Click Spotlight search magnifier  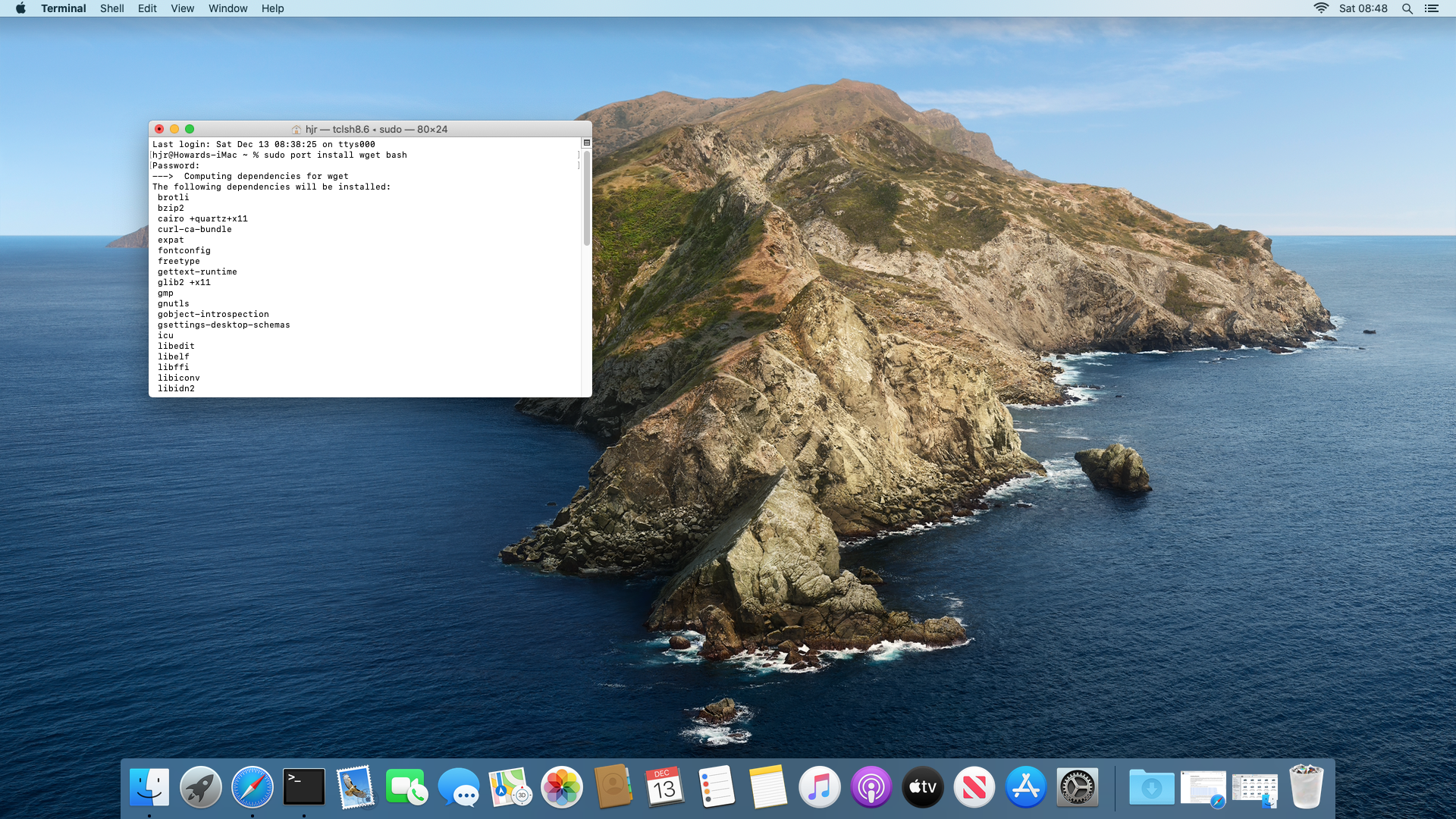(1407, 8)
